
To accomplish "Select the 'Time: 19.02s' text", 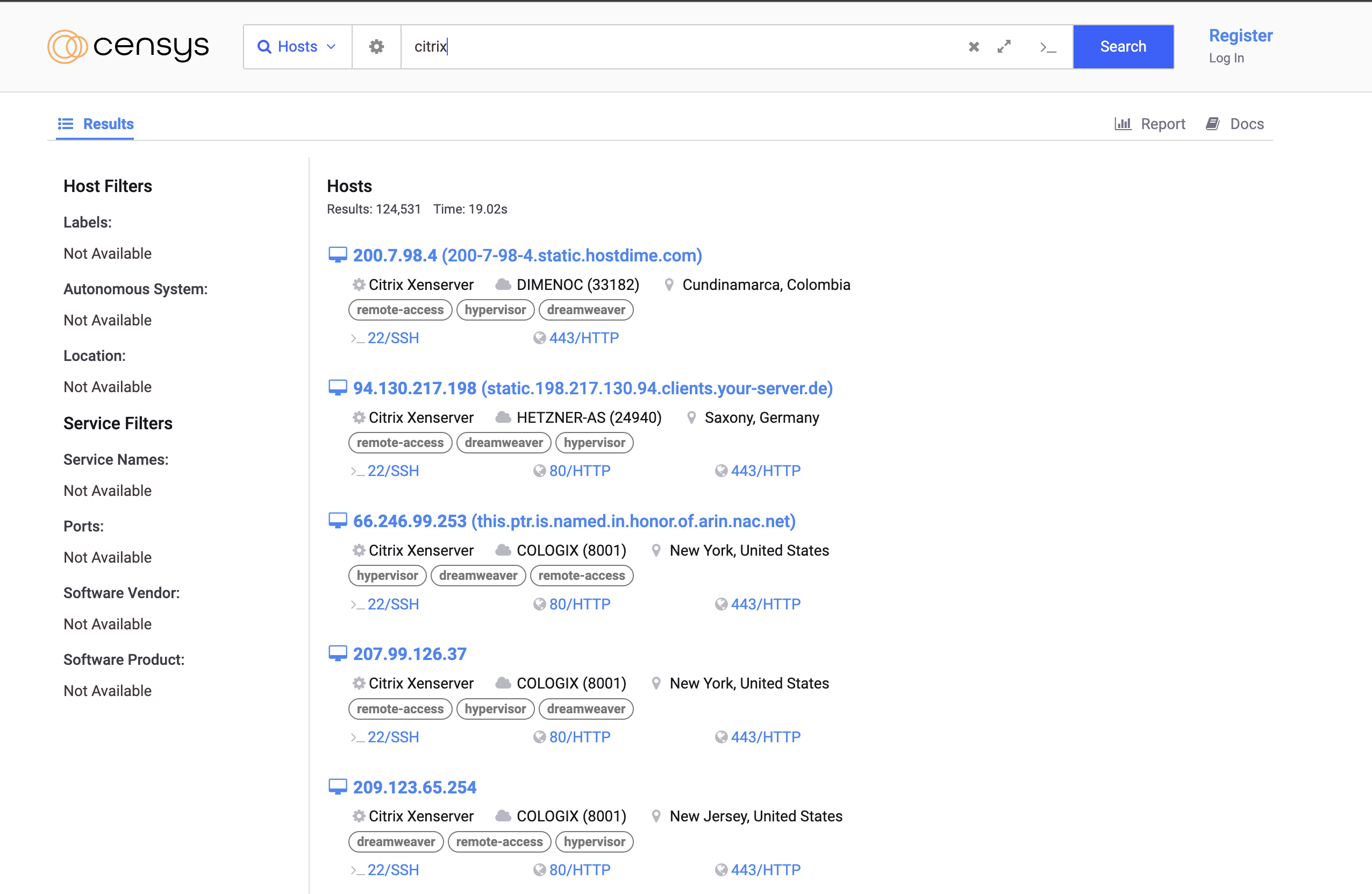I will 470,209.
